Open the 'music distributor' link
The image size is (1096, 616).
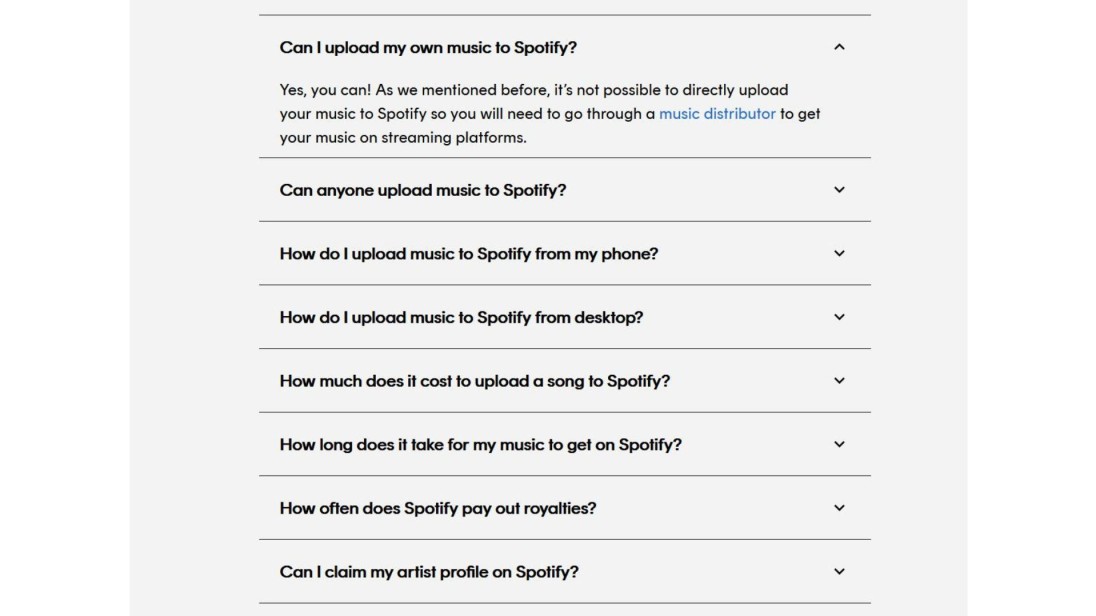tap(717, 114)
